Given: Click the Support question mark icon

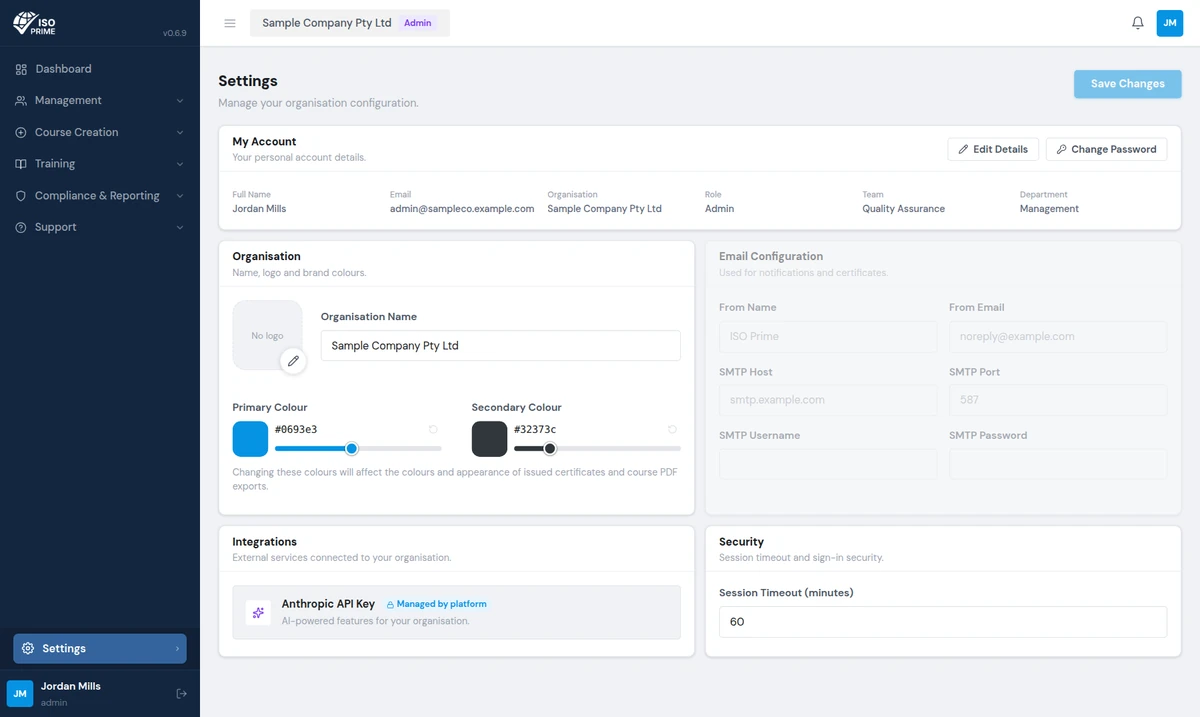Looking at the screenshot, I should 21,227.
